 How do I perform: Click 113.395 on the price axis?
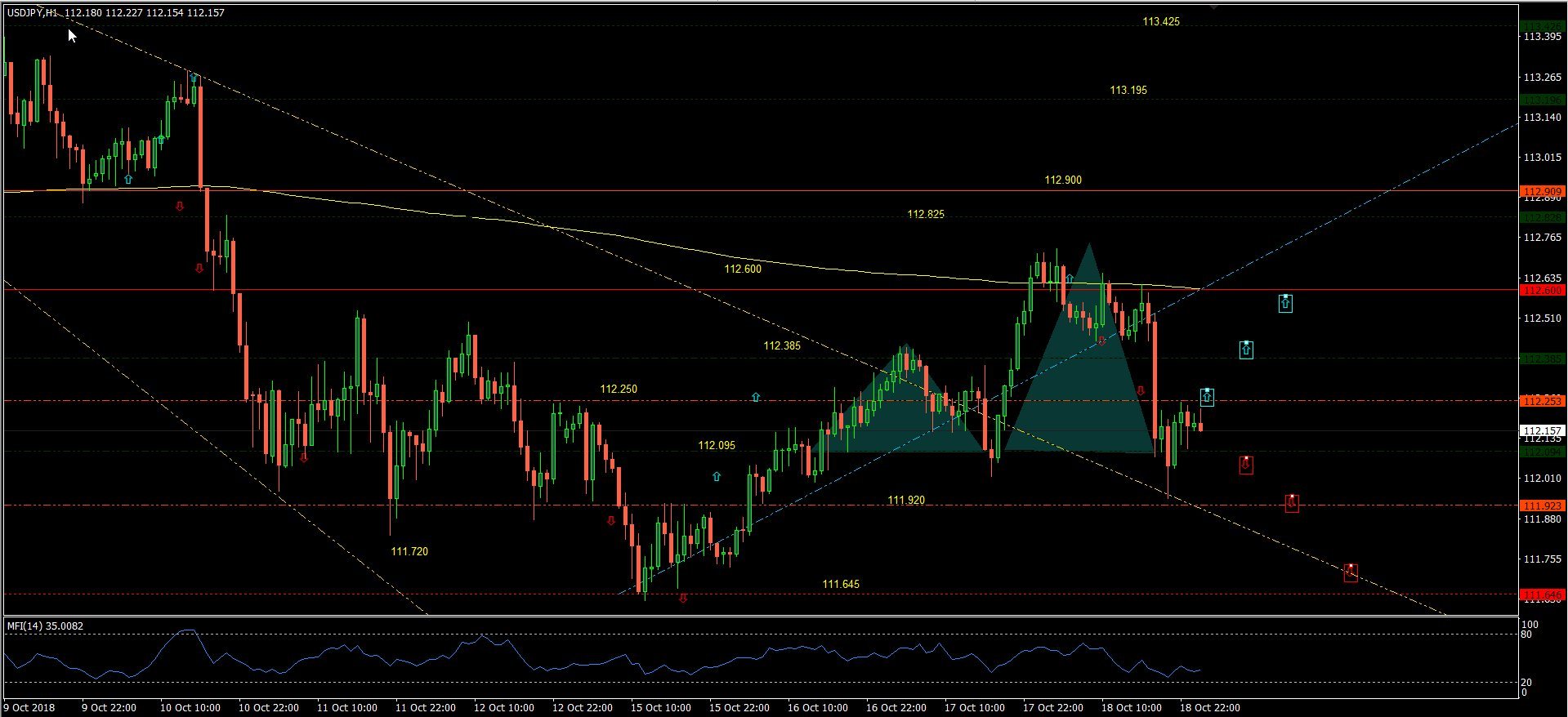coord(1542,37)
